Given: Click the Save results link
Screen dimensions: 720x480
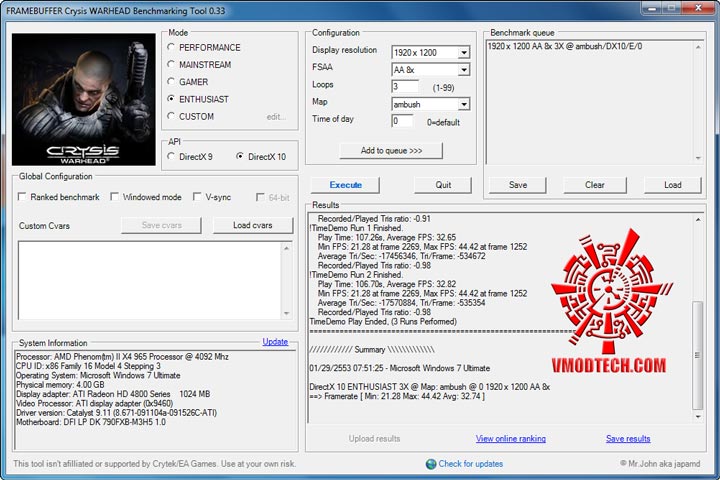Looking at the screenshot, I should [x=628, y=439].
